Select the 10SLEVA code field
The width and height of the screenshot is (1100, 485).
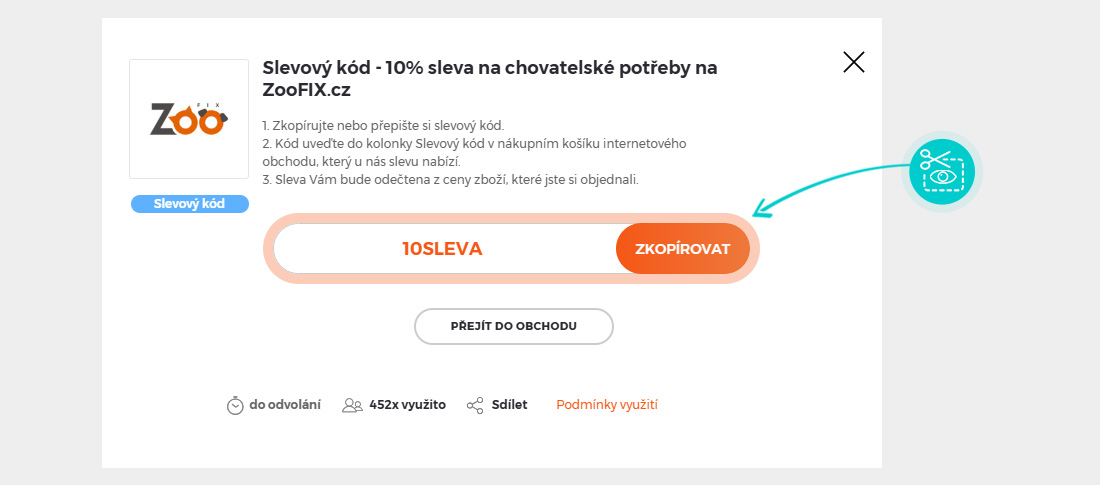pos(442,249)
